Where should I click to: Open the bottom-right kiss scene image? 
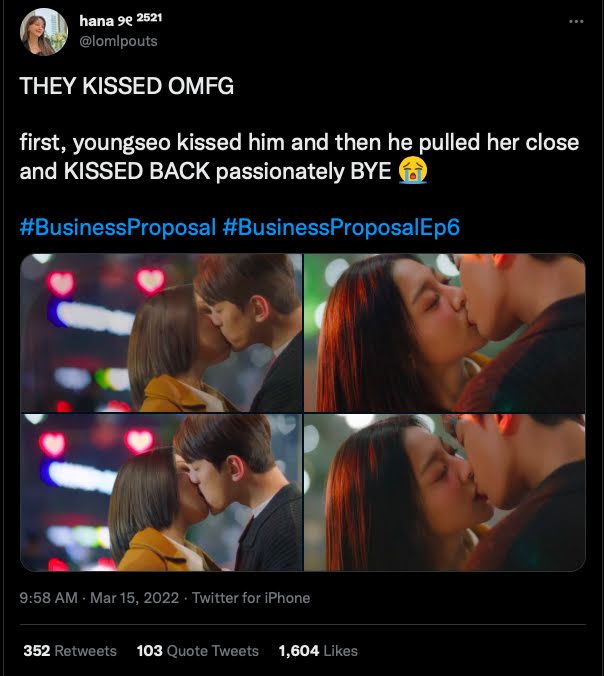(445, 492)
